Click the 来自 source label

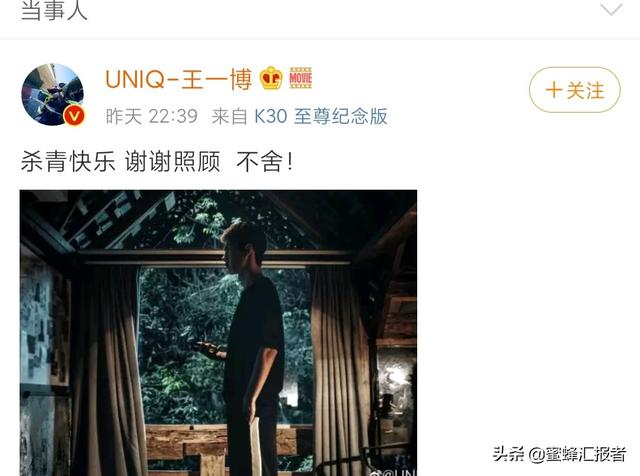[229, 116]
